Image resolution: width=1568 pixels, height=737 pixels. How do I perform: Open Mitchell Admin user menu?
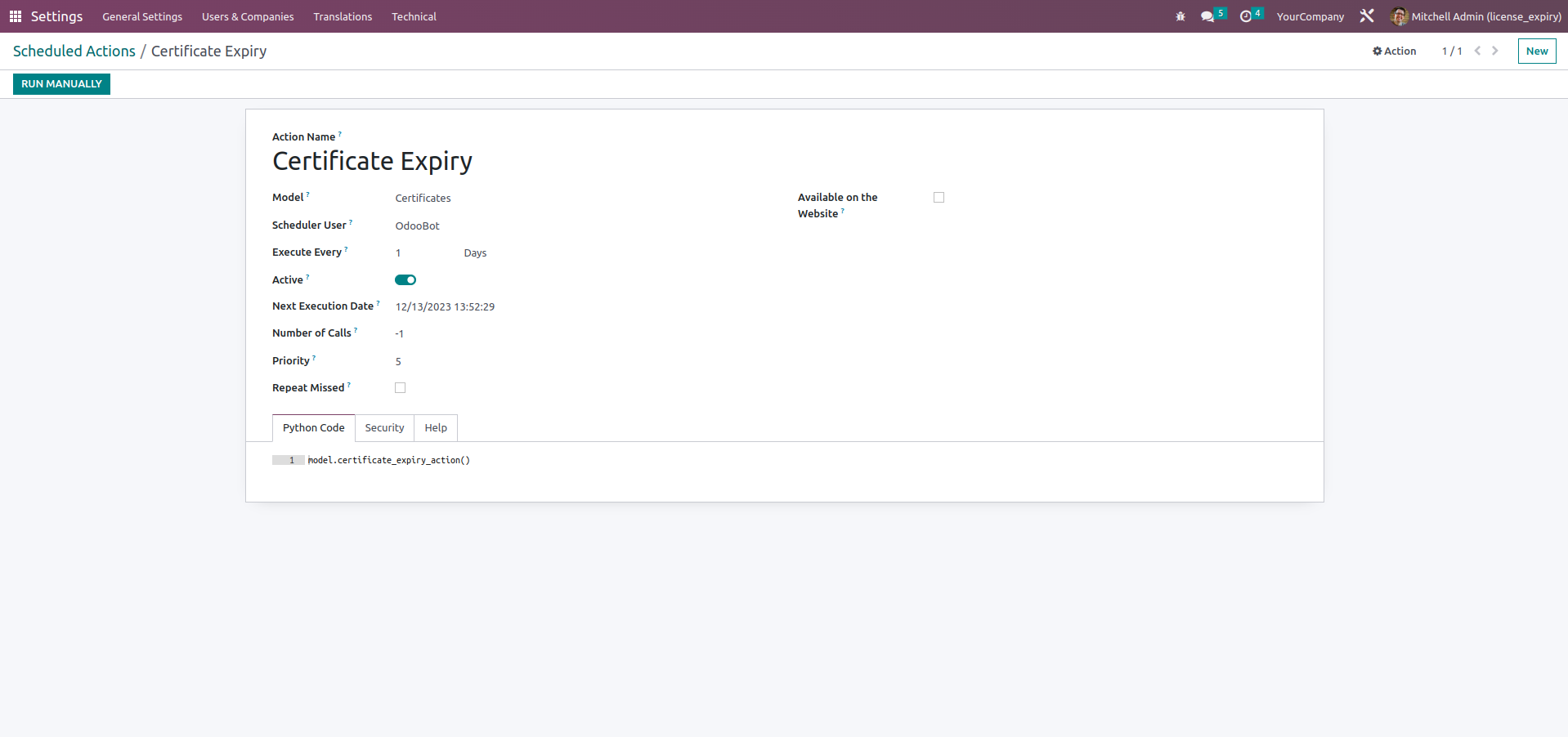tap(1476, 16)
